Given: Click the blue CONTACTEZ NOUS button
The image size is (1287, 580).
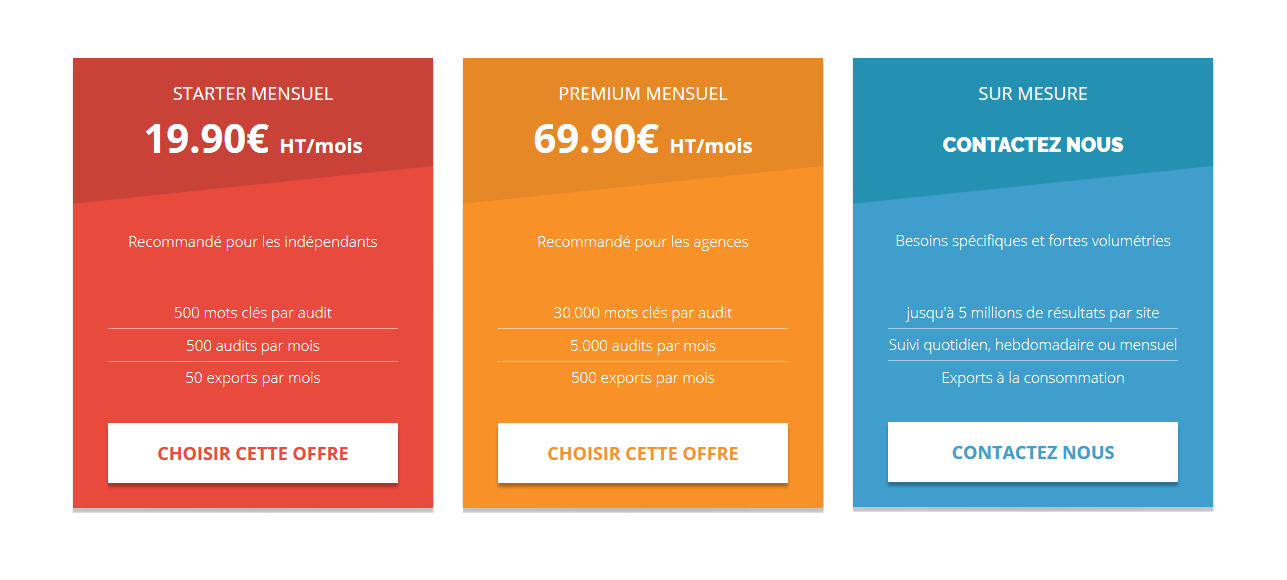Looking at the screenshot, I should click(x=1033, y=452).
